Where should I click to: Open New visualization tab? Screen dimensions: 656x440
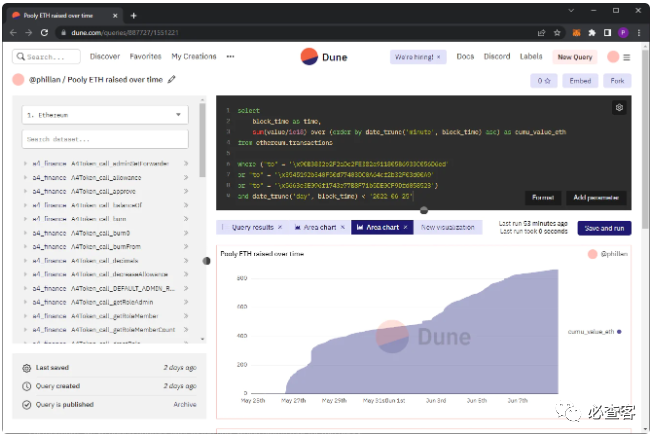(x=448, y=227)
